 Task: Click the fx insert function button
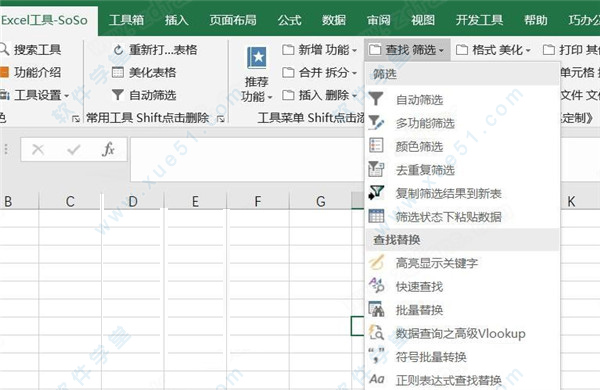pos(108,149)
